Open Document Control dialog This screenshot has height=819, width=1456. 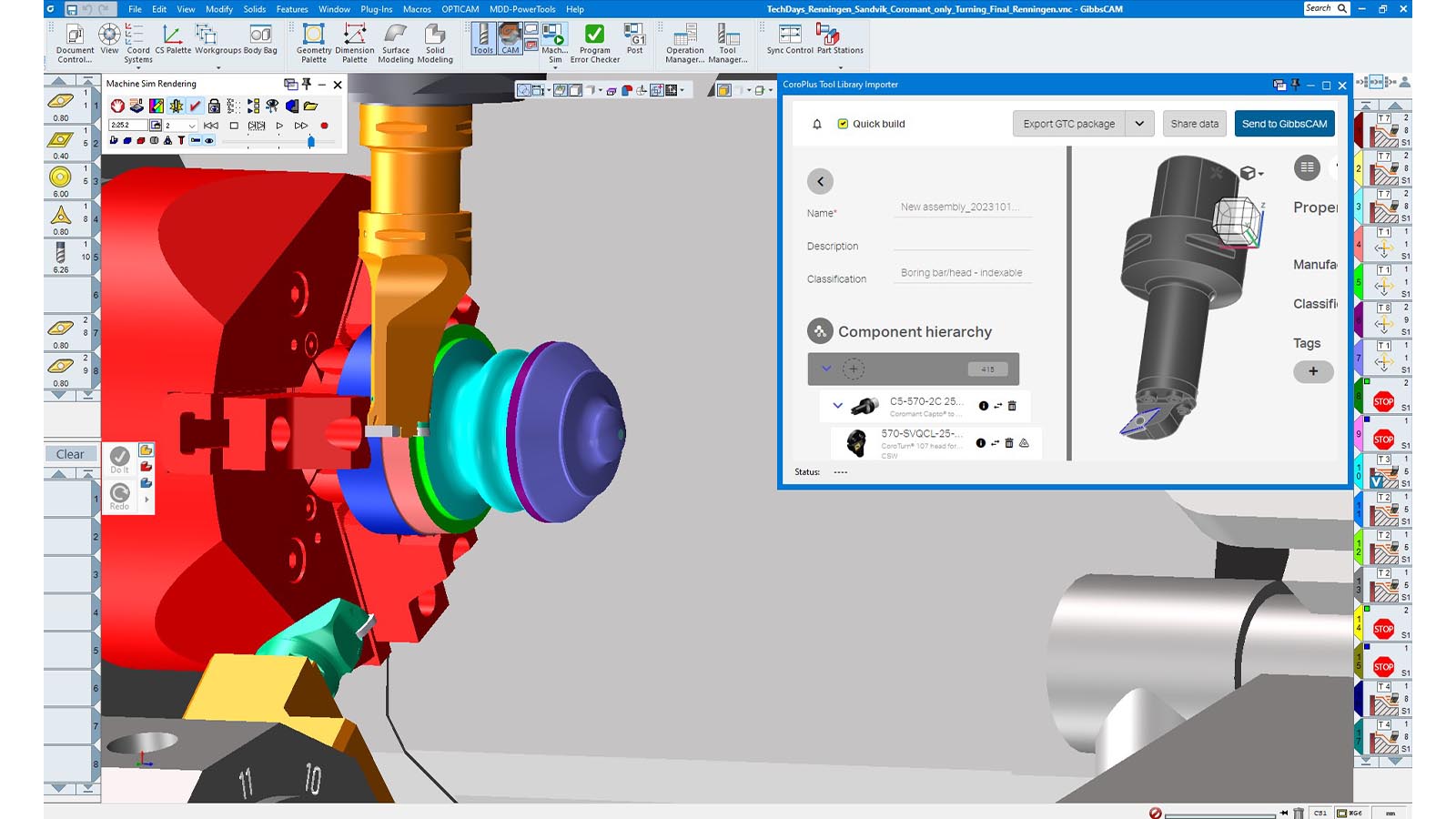point(75,44)
